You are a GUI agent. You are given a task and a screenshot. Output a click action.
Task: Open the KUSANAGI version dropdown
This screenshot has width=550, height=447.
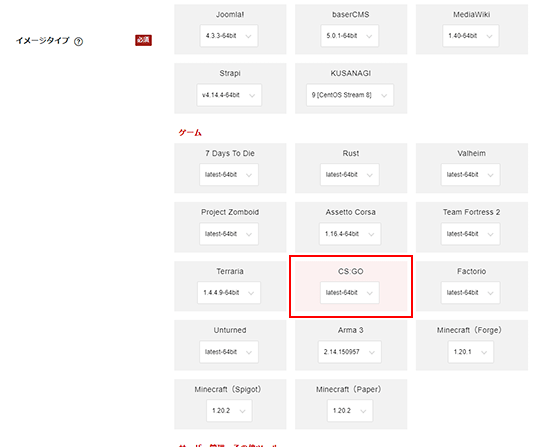coord(350,95)
